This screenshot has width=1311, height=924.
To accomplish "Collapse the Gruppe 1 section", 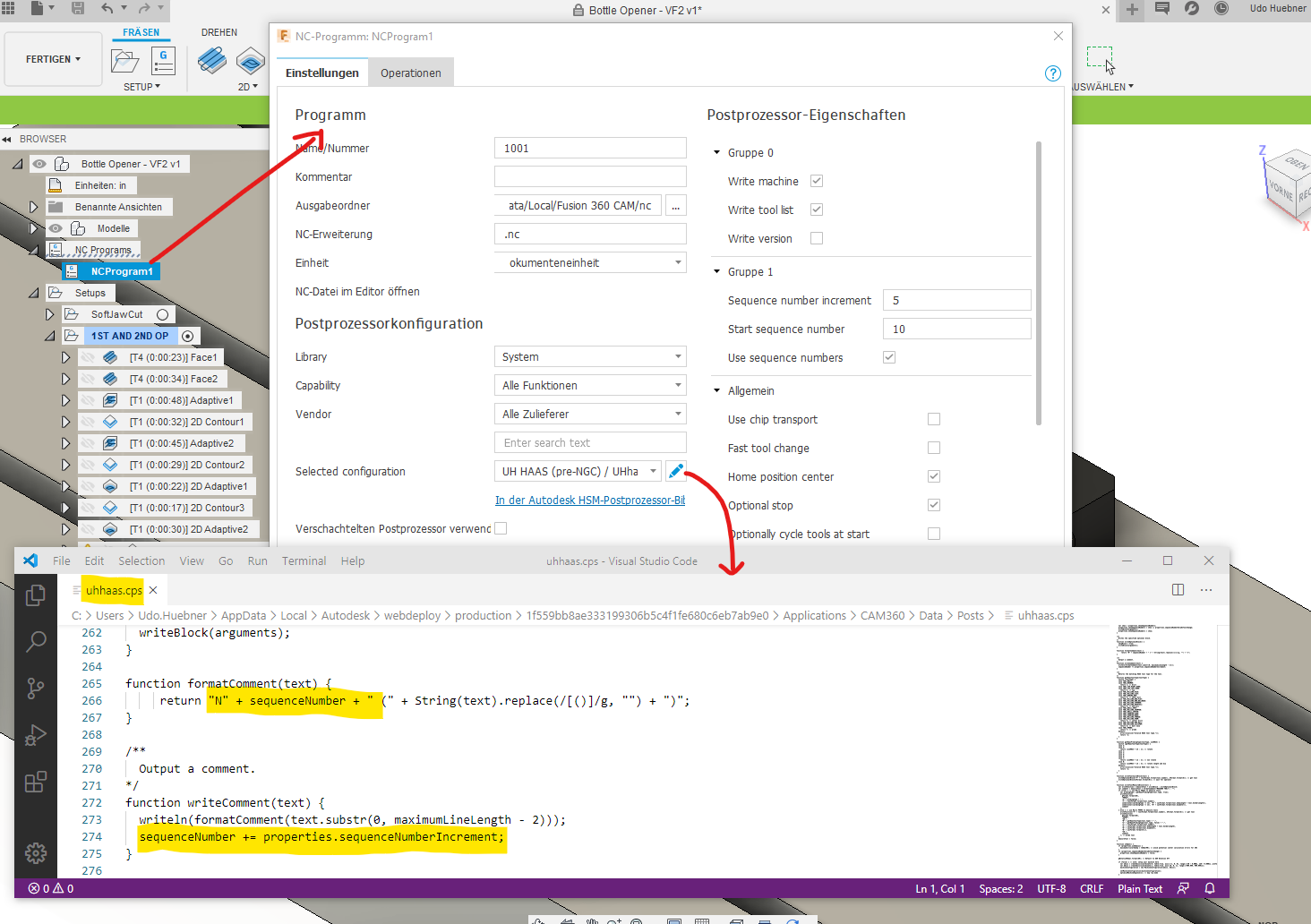I will coord(715,271).
